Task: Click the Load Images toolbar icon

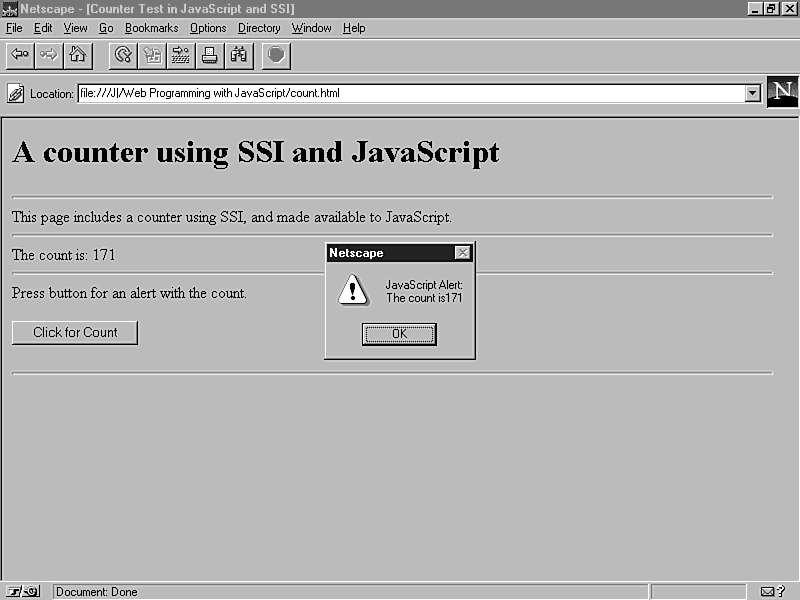Action: [152, 55]
